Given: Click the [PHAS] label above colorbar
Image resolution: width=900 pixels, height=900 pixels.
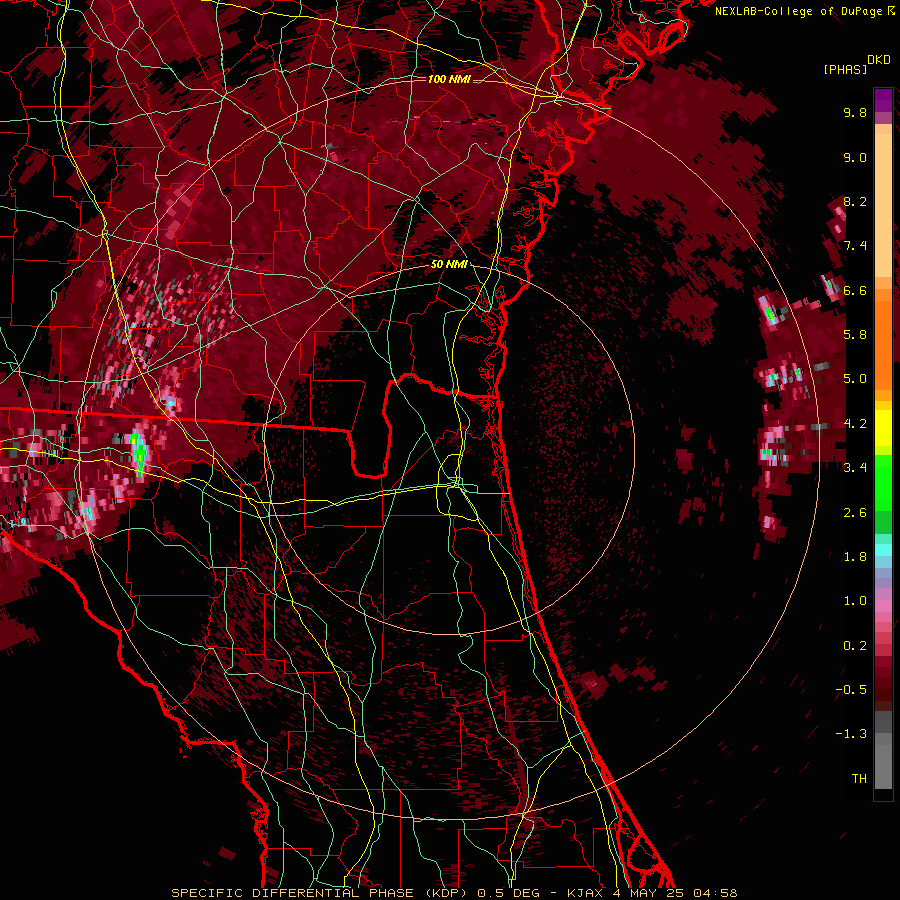Looking at the screenshot, I should coord(845,69).
